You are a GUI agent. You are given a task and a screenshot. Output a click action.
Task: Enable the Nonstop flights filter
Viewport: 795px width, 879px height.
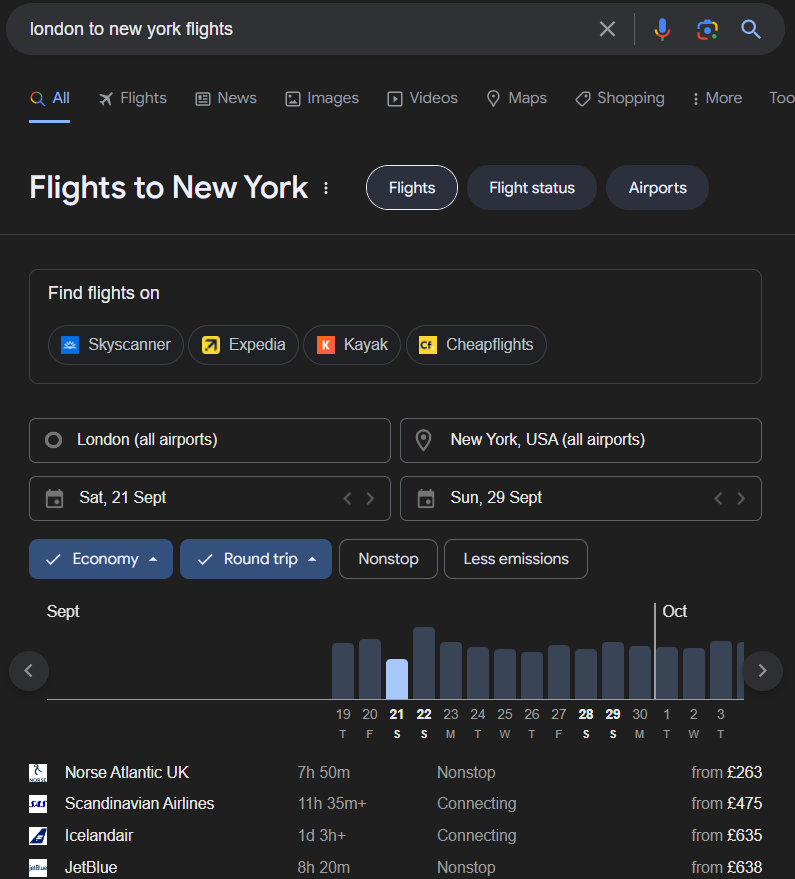click(x=388, y=559)
